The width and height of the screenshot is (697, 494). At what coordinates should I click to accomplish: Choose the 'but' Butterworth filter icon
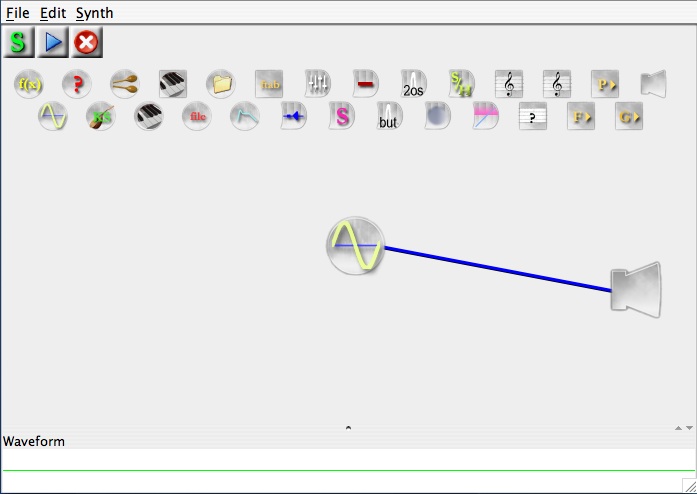(x=389, y=117)
